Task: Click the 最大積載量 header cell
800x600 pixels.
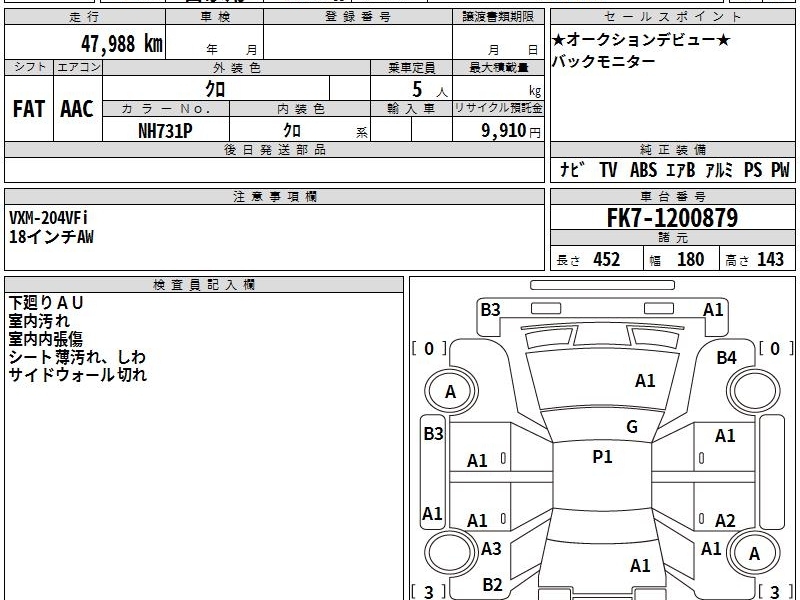Action: [498, 67]
